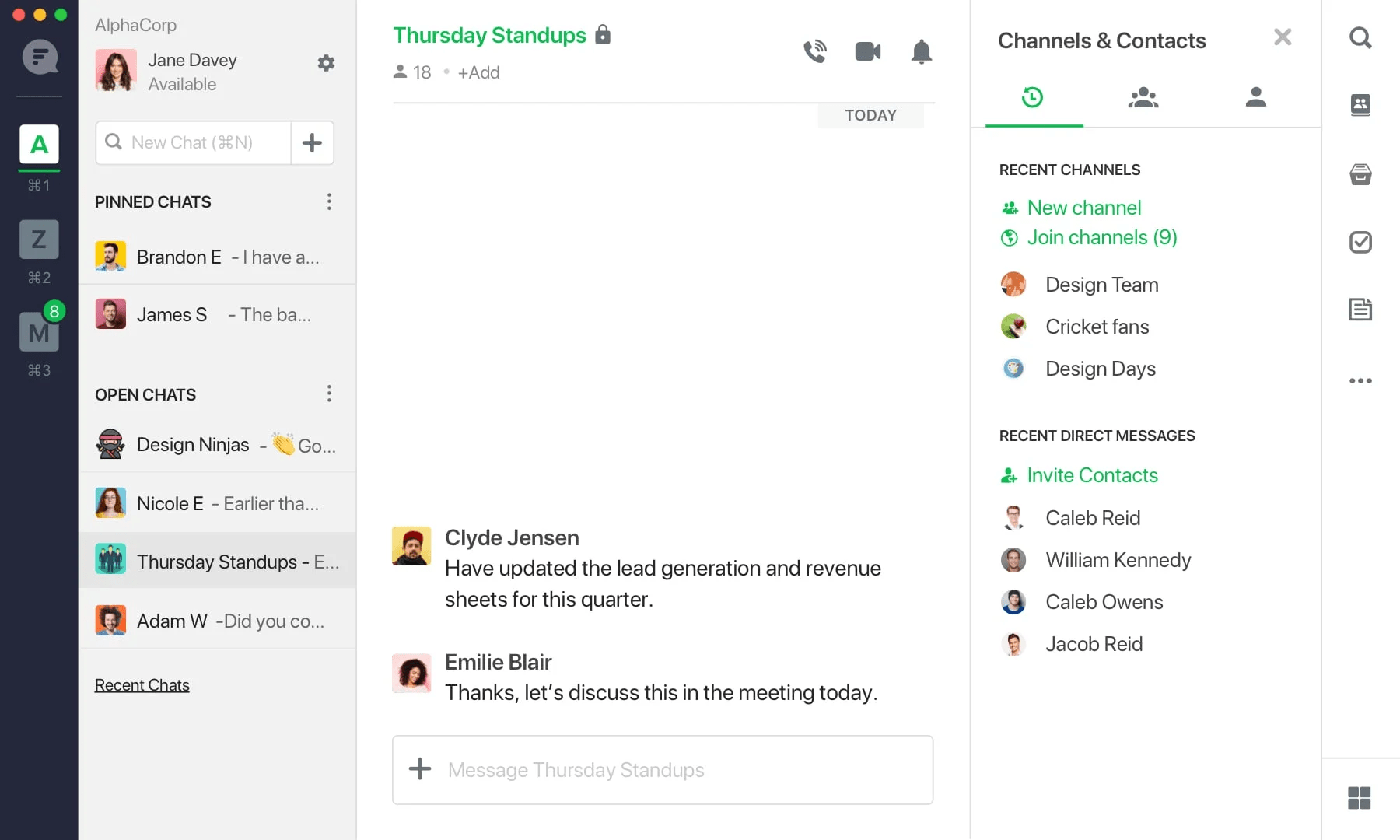The image size is (1400, 840).
Task: Start a video call in Thursday Standups
Action: [x=867, y=51]
